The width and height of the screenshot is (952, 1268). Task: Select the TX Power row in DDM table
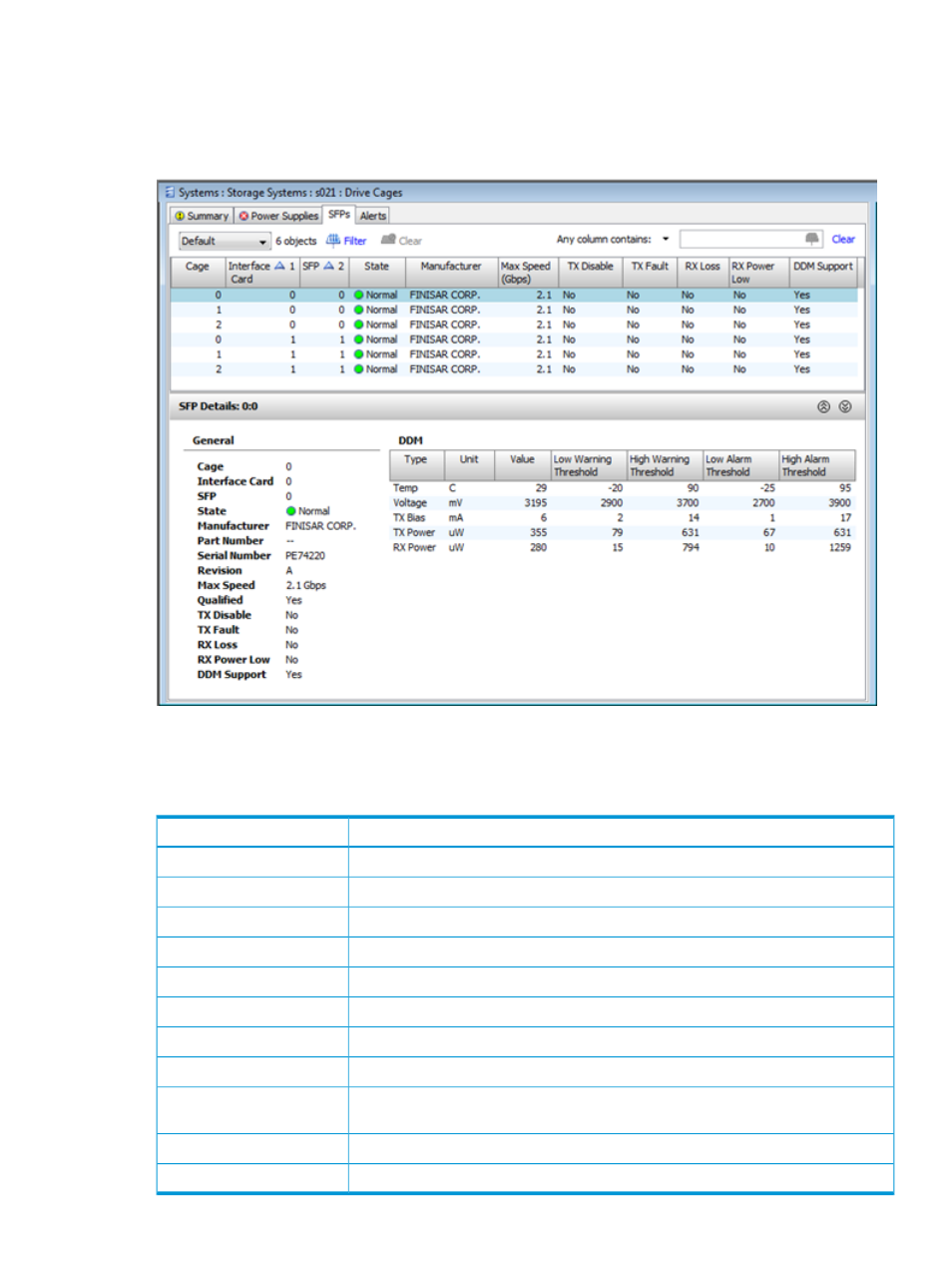pos(623,533)
